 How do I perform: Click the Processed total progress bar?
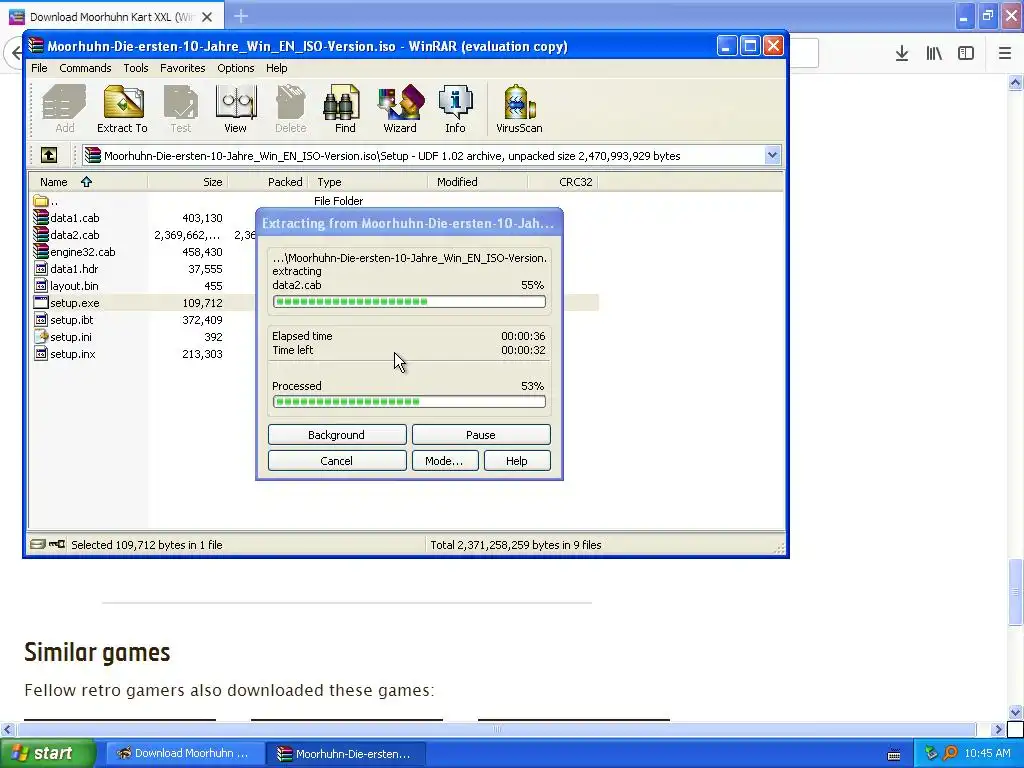click(x=409, y=402)
